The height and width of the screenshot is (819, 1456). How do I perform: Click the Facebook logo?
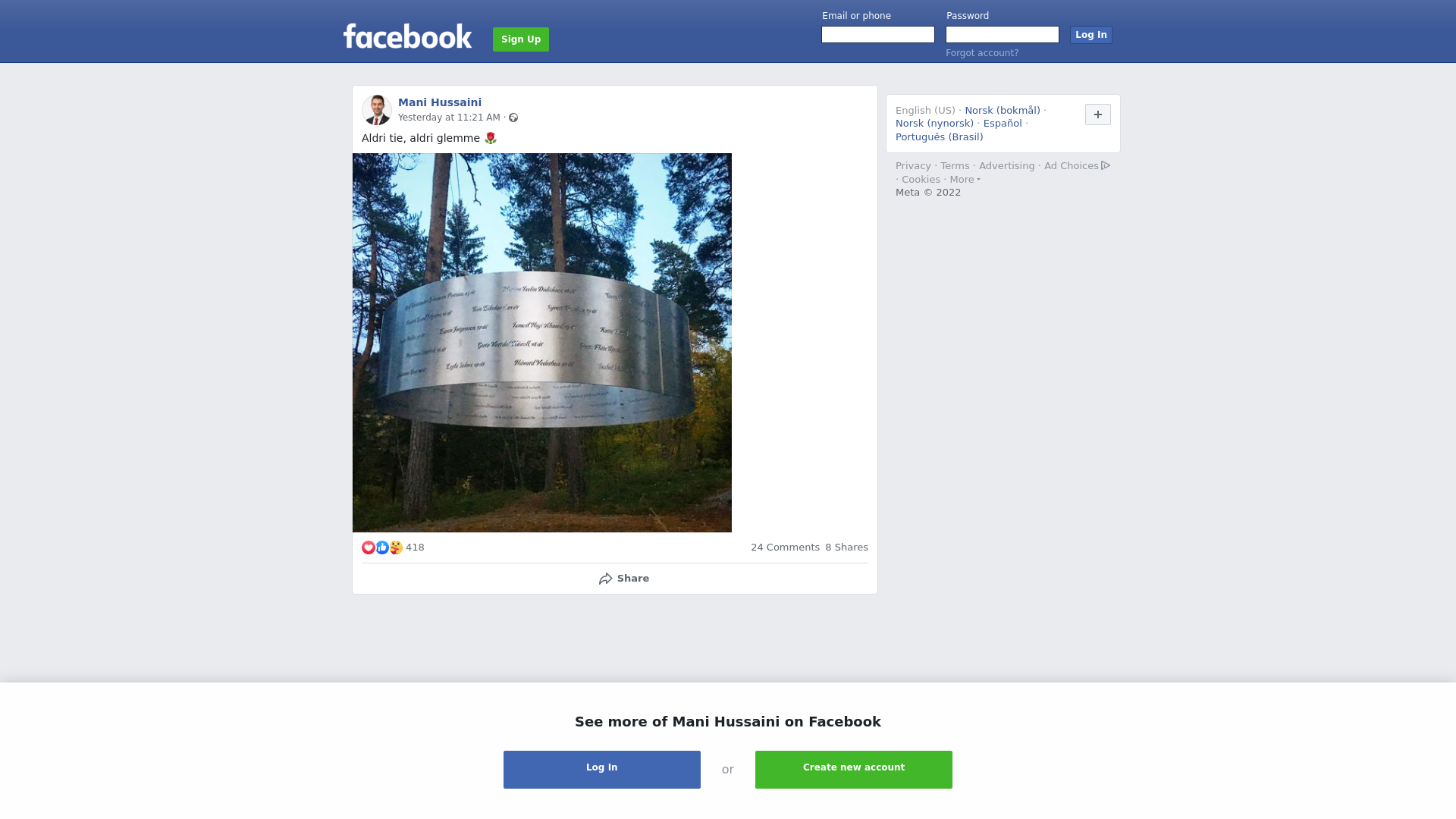pyautogui.click(x=407, y=36)
